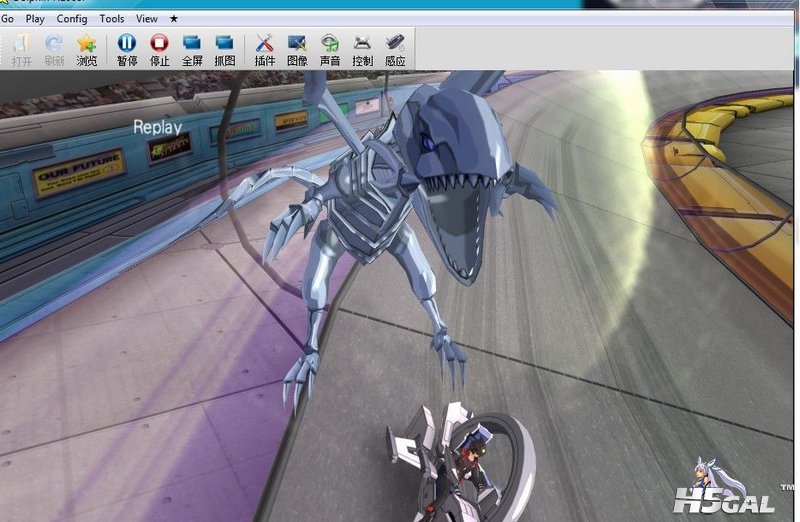The image size is (800, 522).
Task: Open the View menu
Action: [147, 19]
